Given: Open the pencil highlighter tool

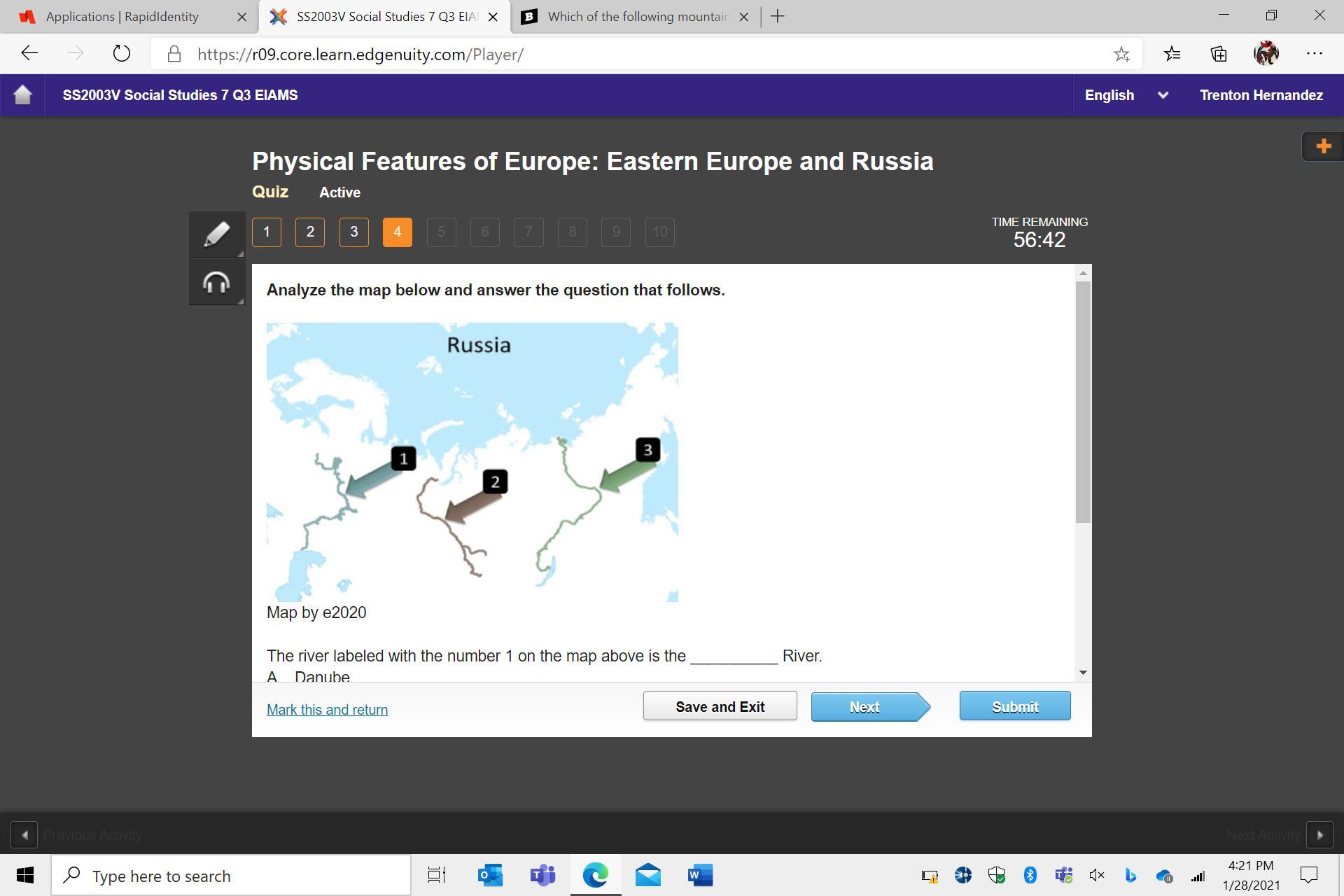Looking at the screenshot, I should [216, 234].
